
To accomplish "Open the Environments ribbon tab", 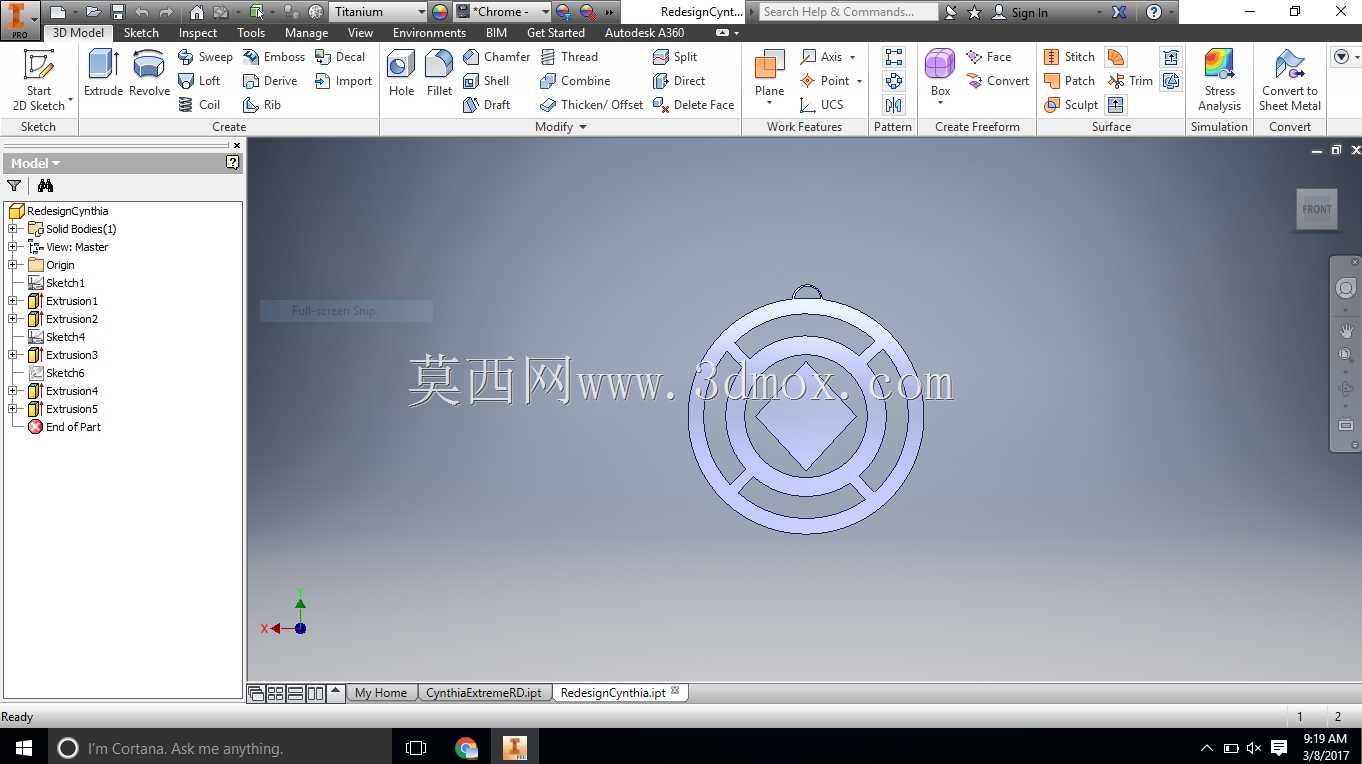I will tap(429, 33).
